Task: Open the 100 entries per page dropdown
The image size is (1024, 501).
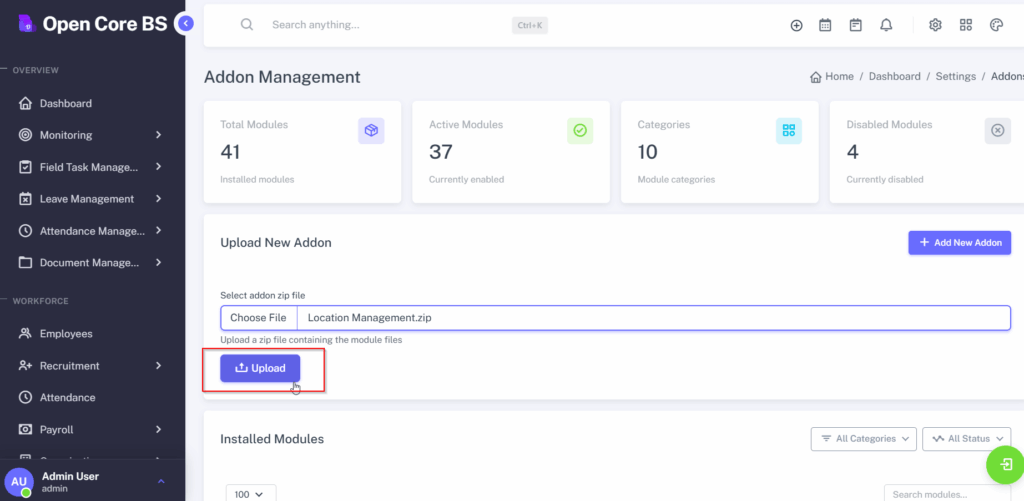Action: pyautogui.click(x=251, y=493)
